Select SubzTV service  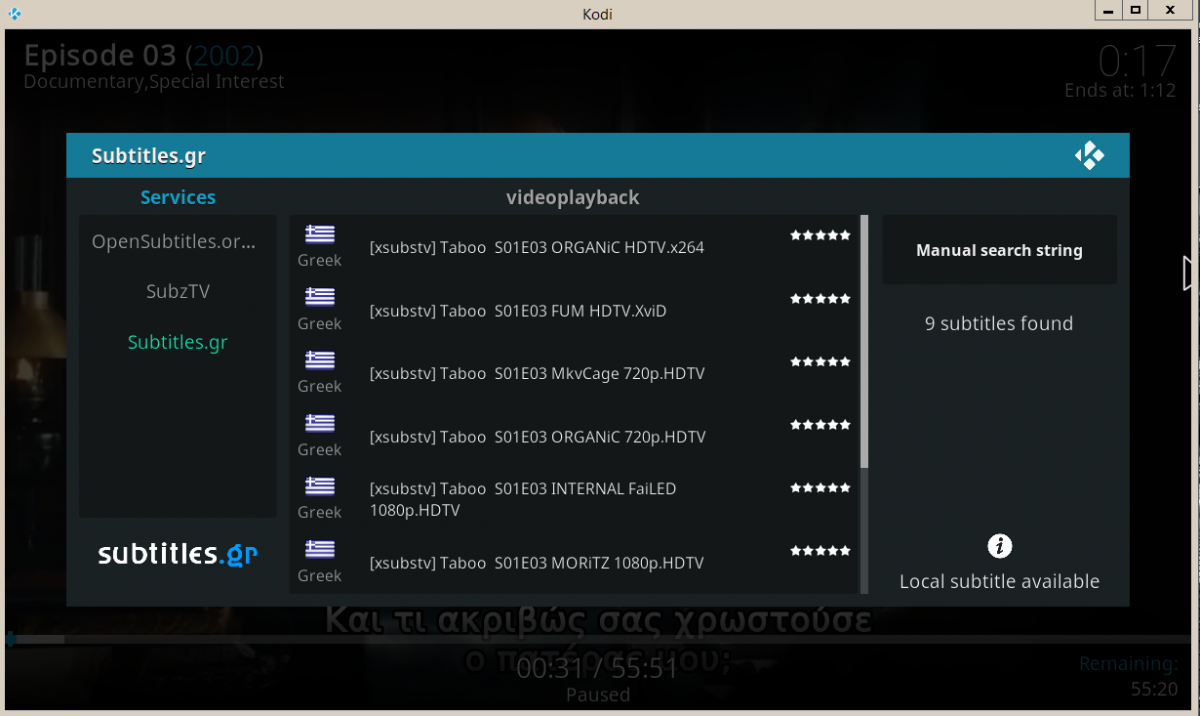[x=178, y=291]
